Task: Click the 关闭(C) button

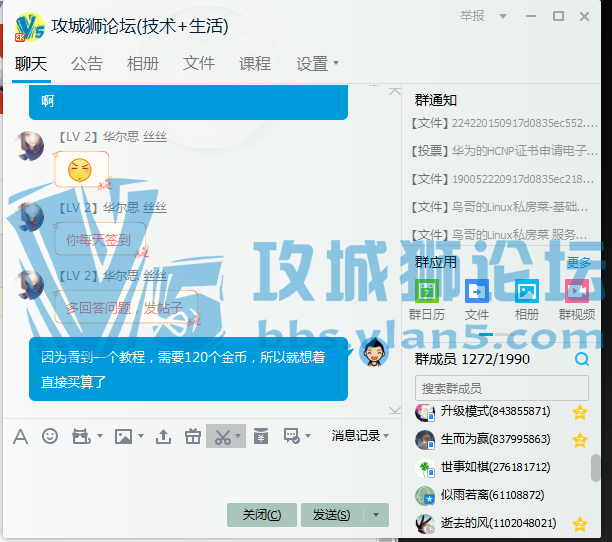Action: (262, 515)
